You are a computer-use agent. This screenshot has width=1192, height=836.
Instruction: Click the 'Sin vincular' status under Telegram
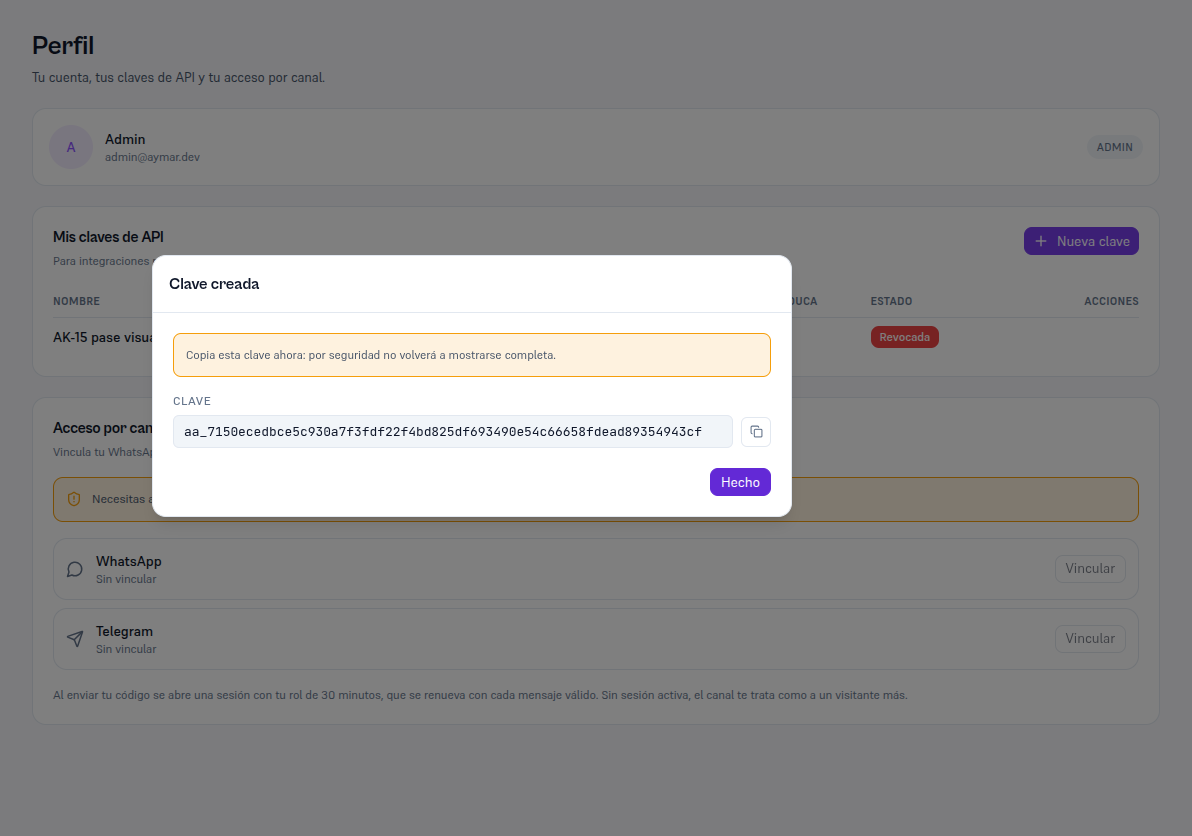tap(126, 649)
